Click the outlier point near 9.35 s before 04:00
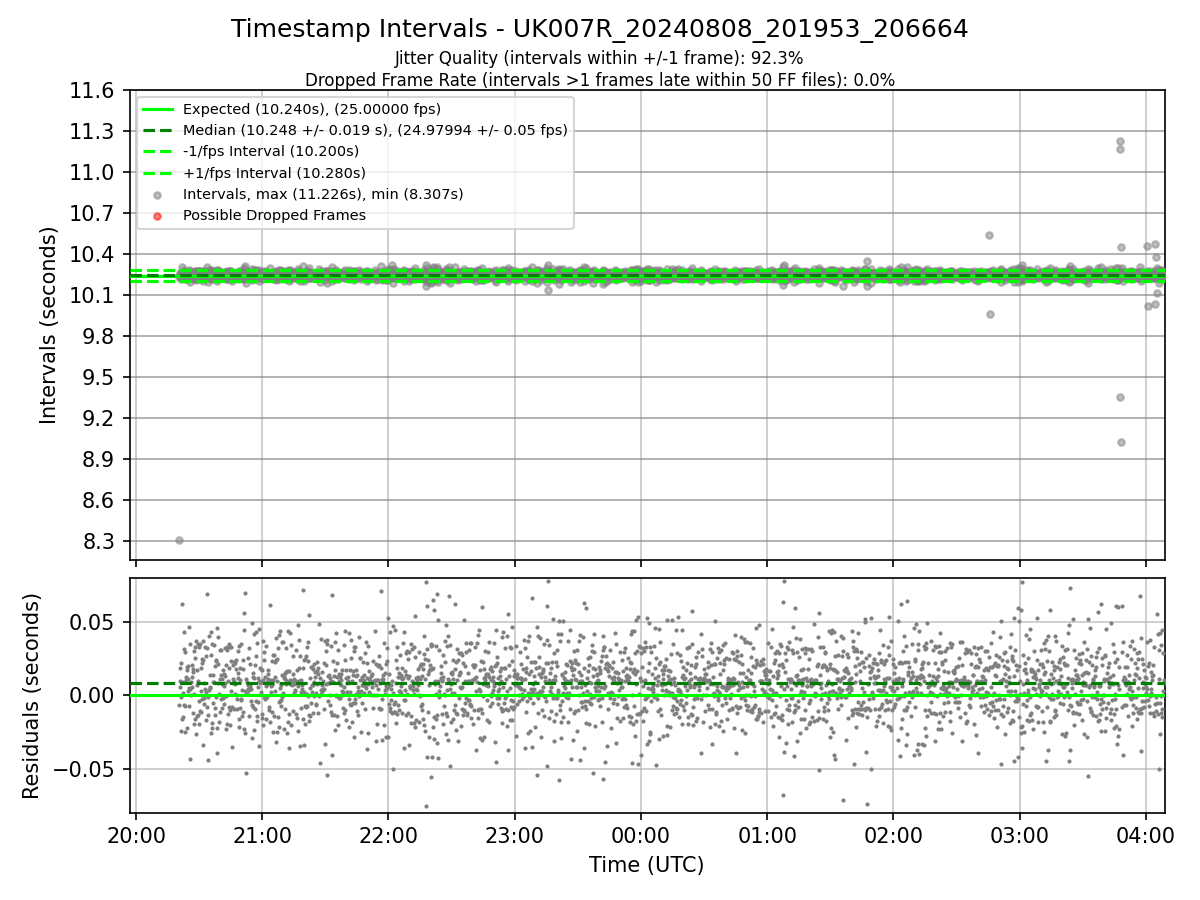 1120,397
